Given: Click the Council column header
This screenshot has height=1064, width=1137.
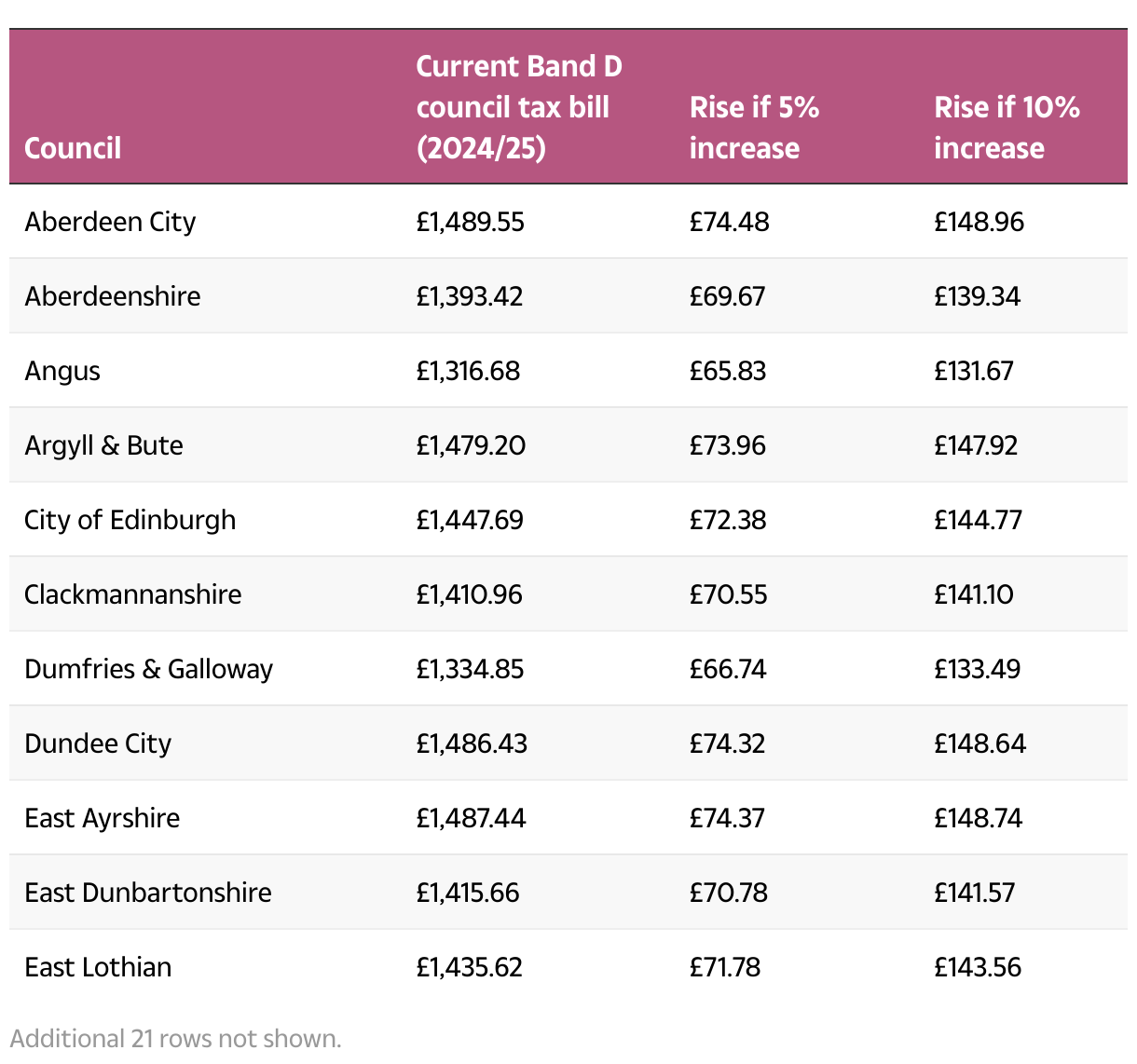Looking at the screenshot, I should [73, 148].
